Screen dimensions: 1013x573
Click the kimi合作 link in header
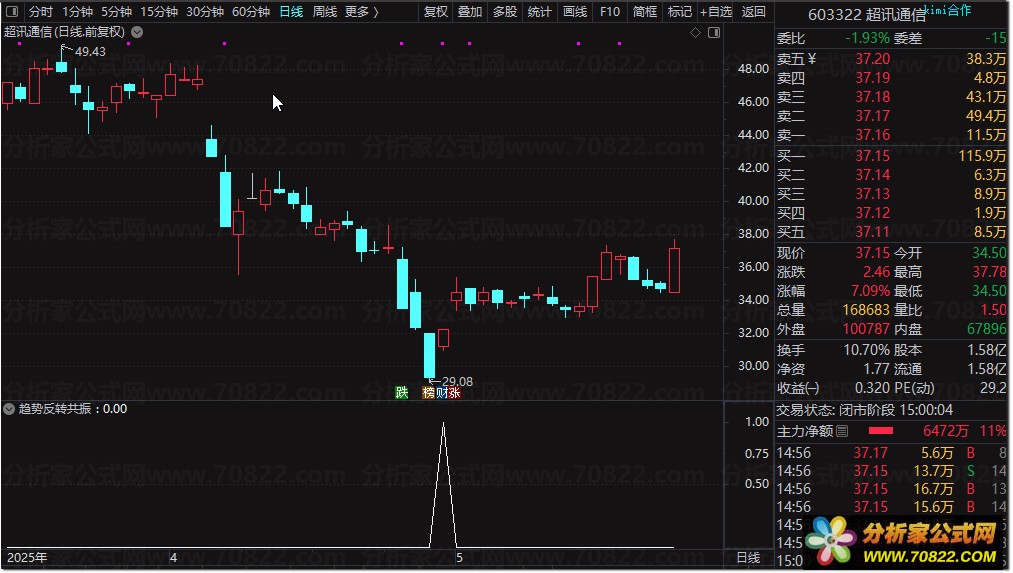click(x=947, y=10)
